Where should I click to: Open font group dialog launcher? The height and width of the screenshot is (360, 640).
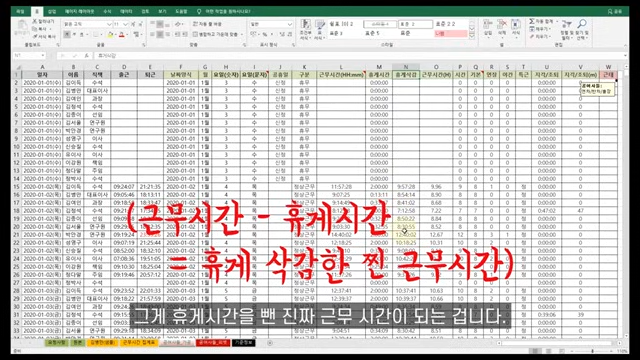click(144, 45)
